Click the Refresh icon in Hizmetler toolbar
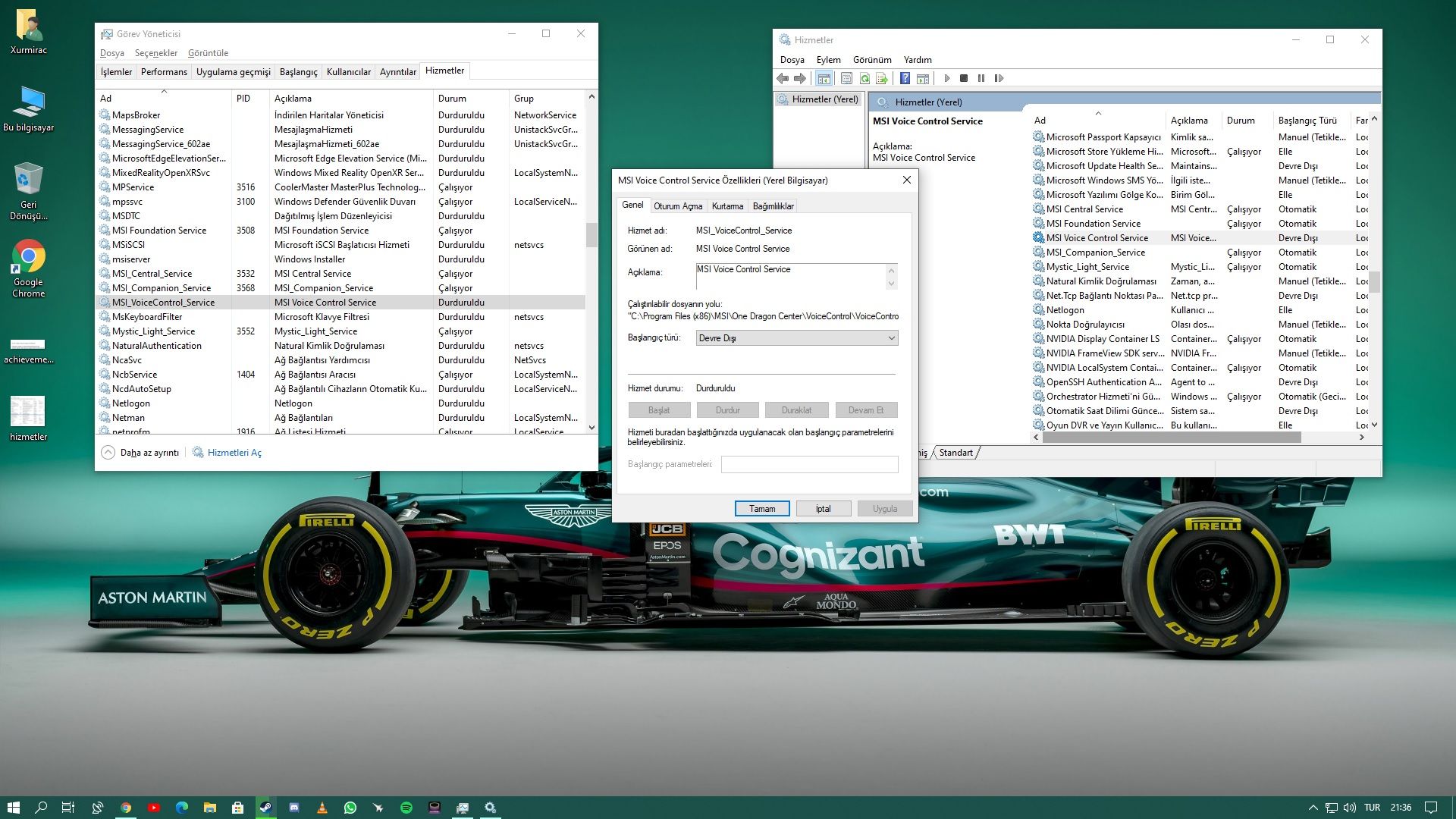 [x=864, y=78]
